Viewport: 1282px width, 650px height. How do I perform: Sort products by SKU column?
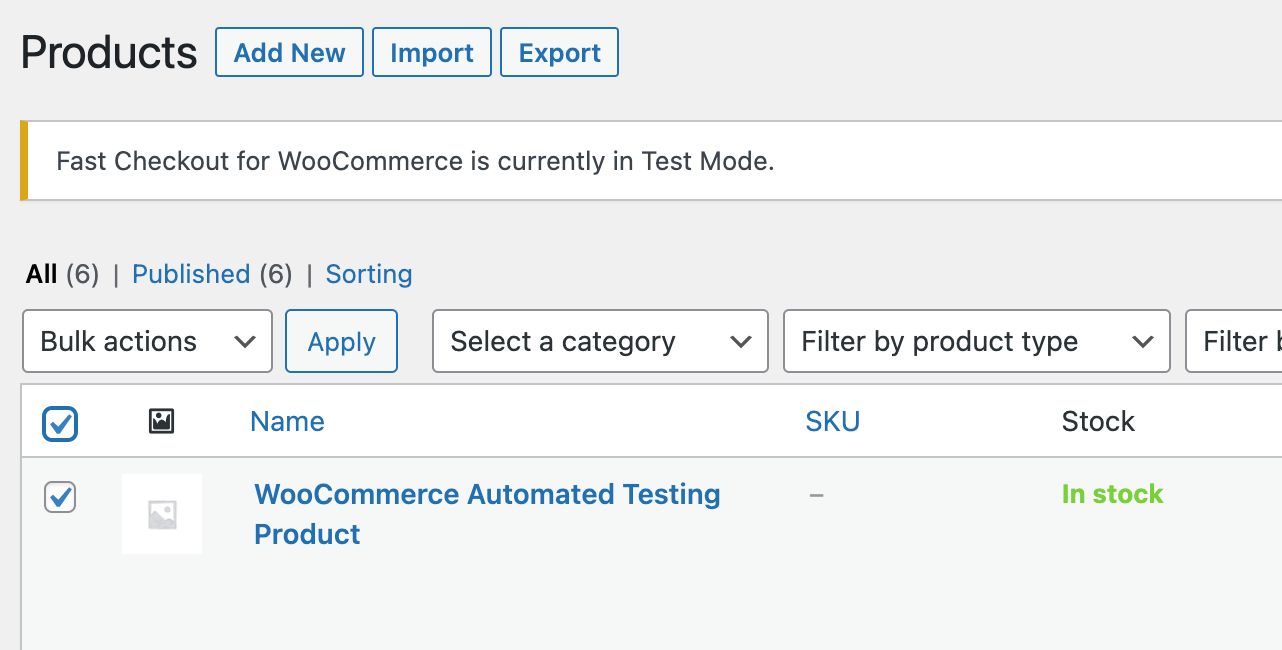pyautogui.click(x=832, y=421)
